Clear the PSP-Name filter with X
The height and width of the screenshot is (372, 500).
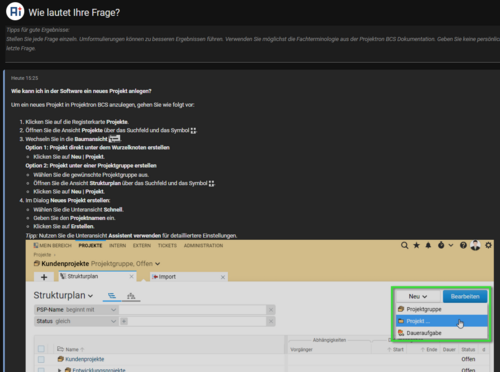coord(271,310)
